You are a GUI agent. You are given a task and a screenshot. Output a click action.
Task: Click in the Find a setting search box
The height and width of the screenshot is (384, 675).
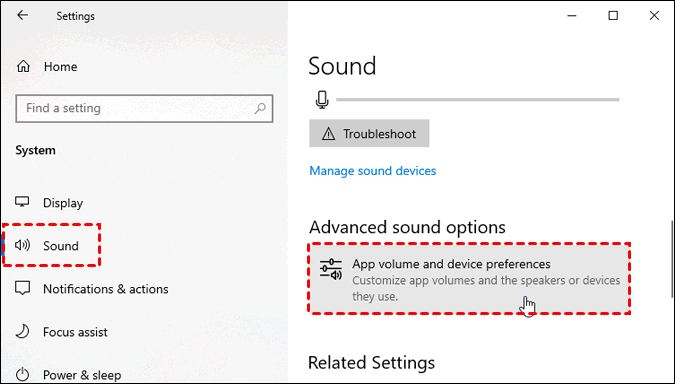tap(144, 108)
